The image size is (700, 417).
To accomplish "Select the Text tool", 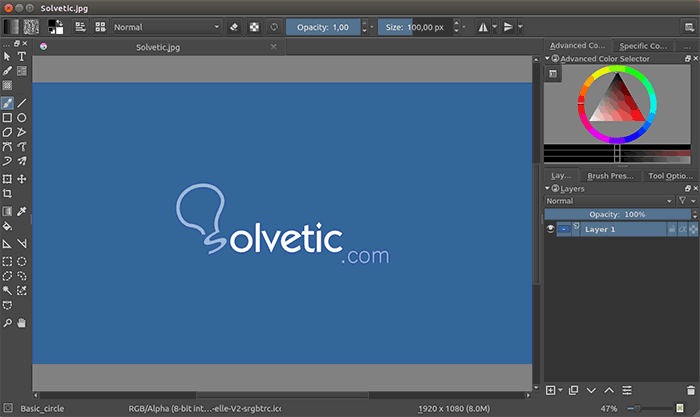I will 21,57.
